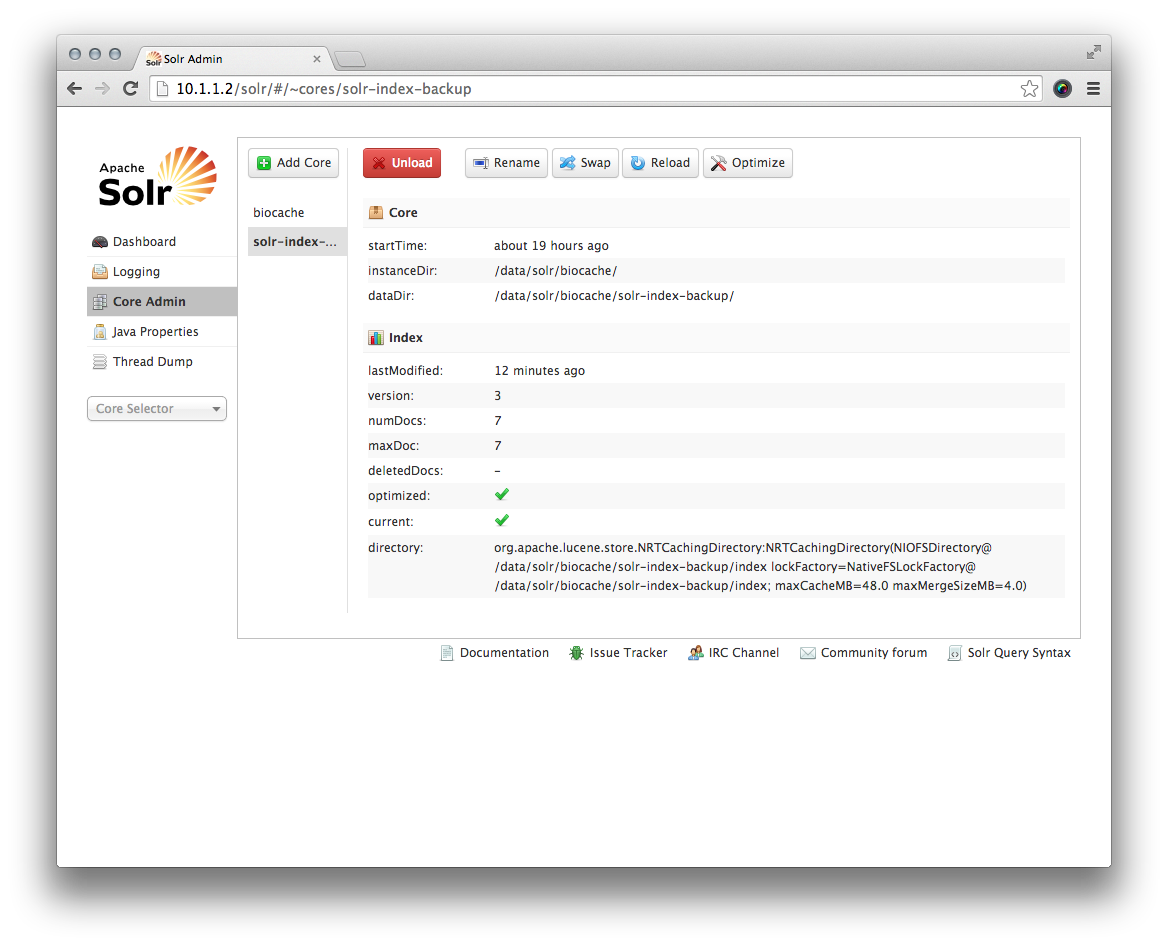Viewport: 1168px width, 946px height.
Task: Reload the solr-index-backup core
Action: 661,163
